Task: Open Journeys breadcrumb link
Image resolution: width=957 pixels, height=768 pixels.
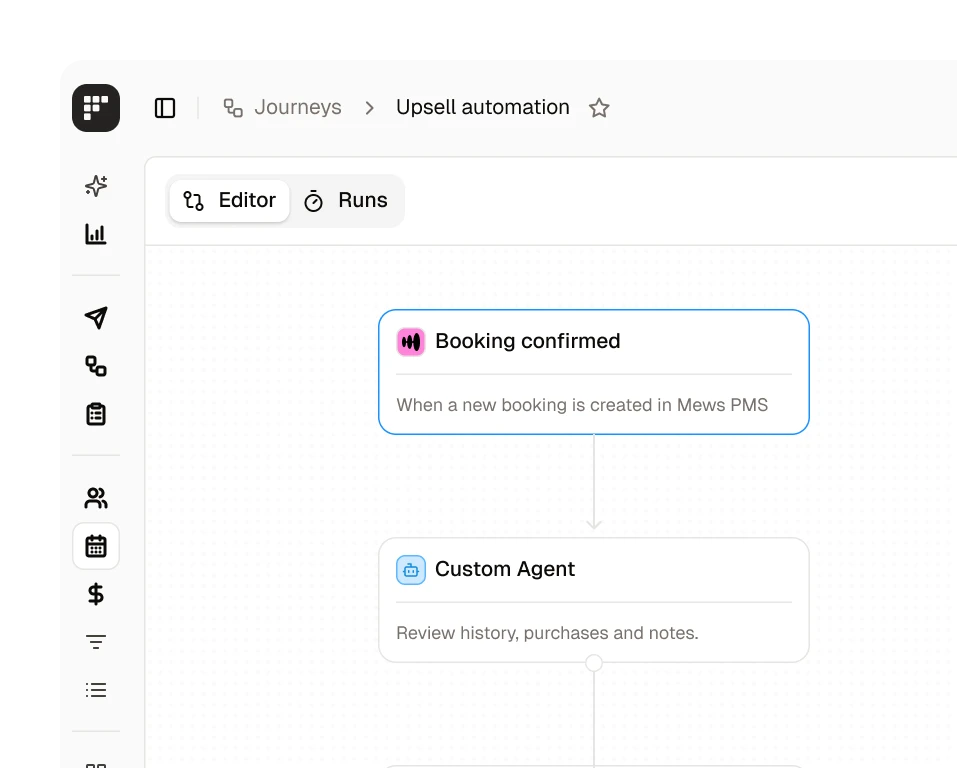Action: [283, 107]
